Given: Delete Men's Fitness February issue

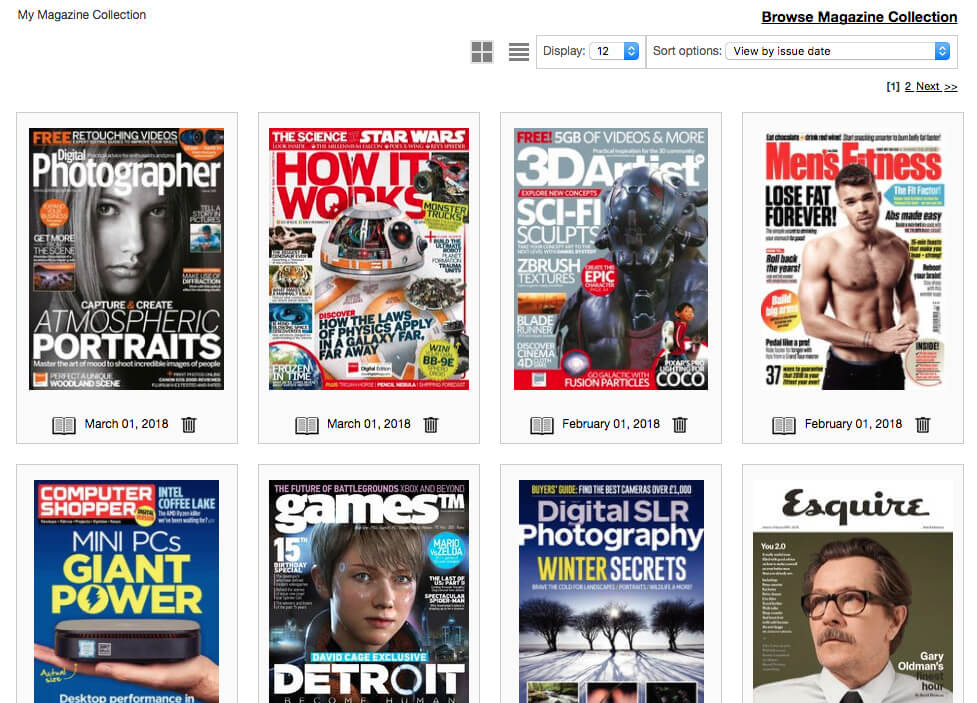Looking at the screenshot, I should coord(923,425).
